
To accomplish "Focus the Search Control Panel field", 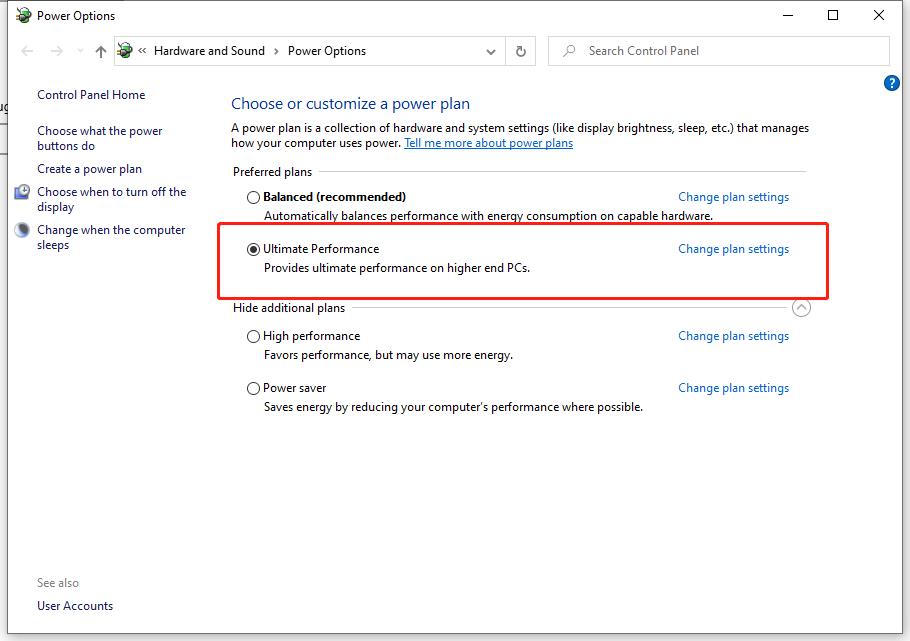I will tap(718, 51).
